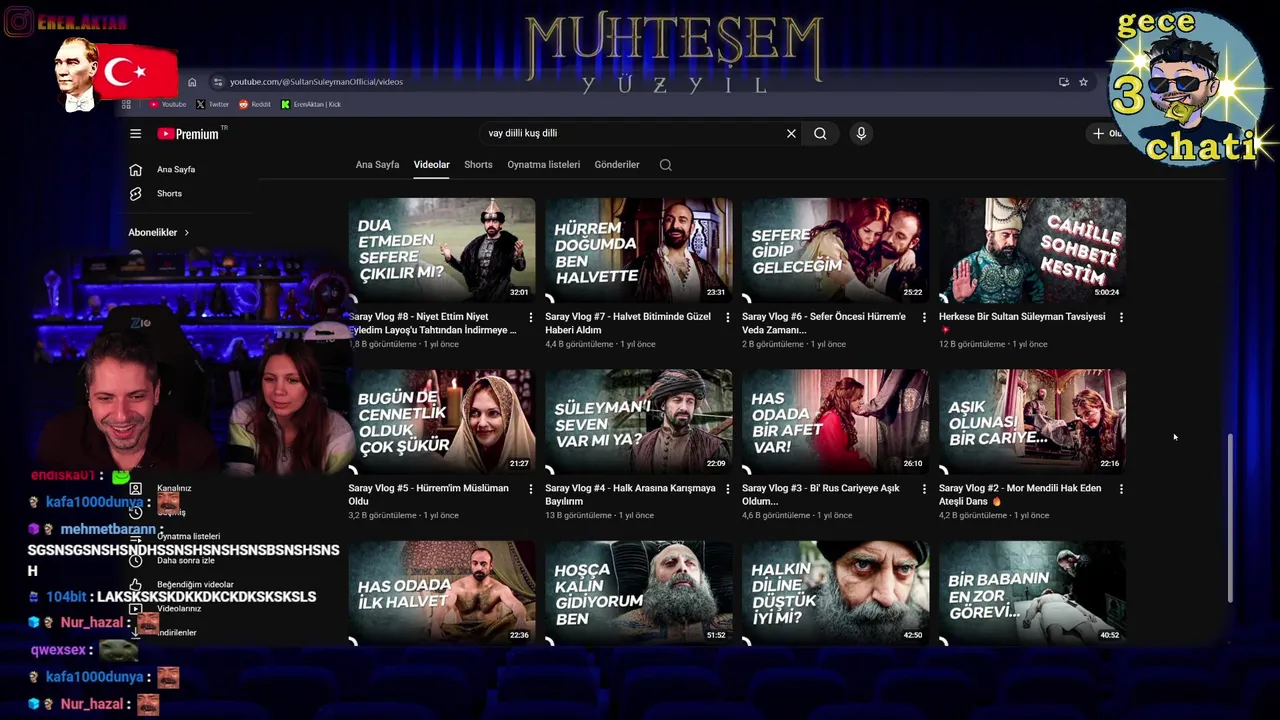Open the Aşık Olunası Bir Cariye thumbnail
The width and height of the screenshot is (1280, 720).
pos(1032,421)
